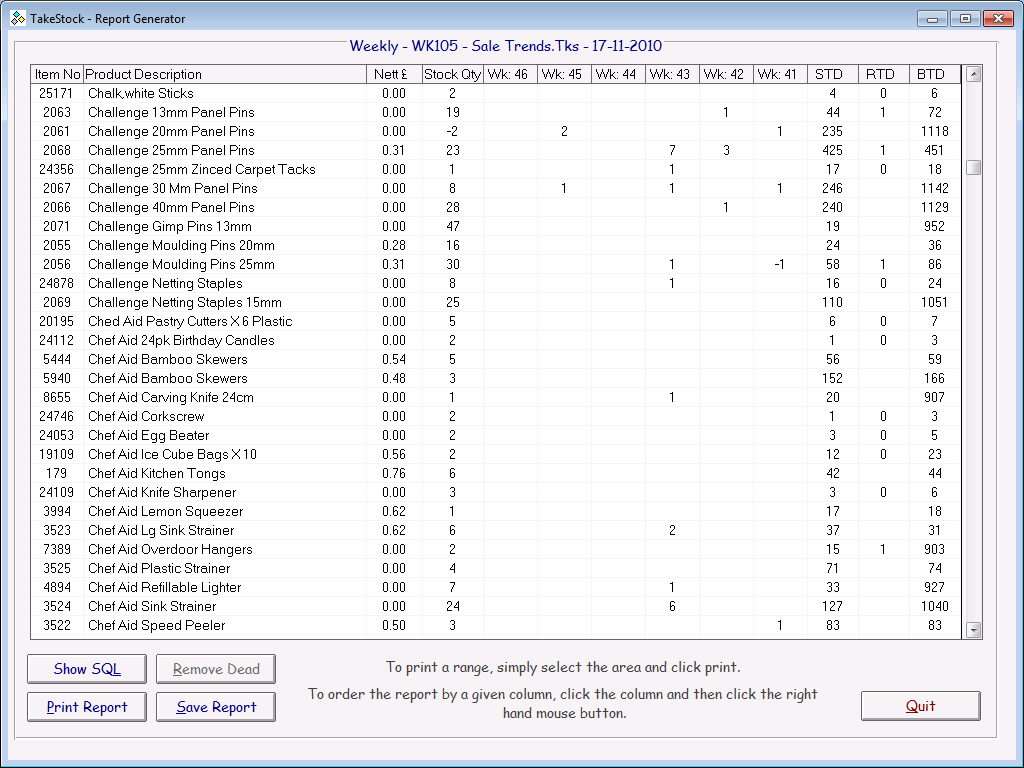Select the Wk: 44 column header
This screenshot has width=1024, height=768.
pyautogui.click(x=618, y=74)
